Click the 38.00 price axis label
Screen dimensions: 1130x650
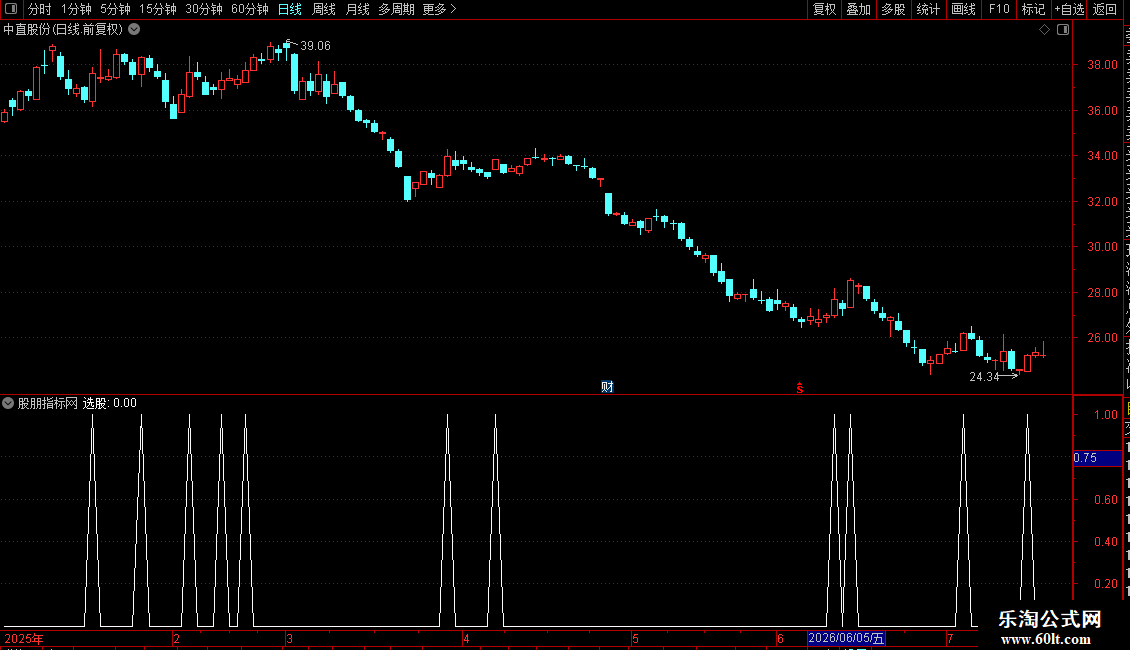pyautogui.click(x=1103, y=65)
